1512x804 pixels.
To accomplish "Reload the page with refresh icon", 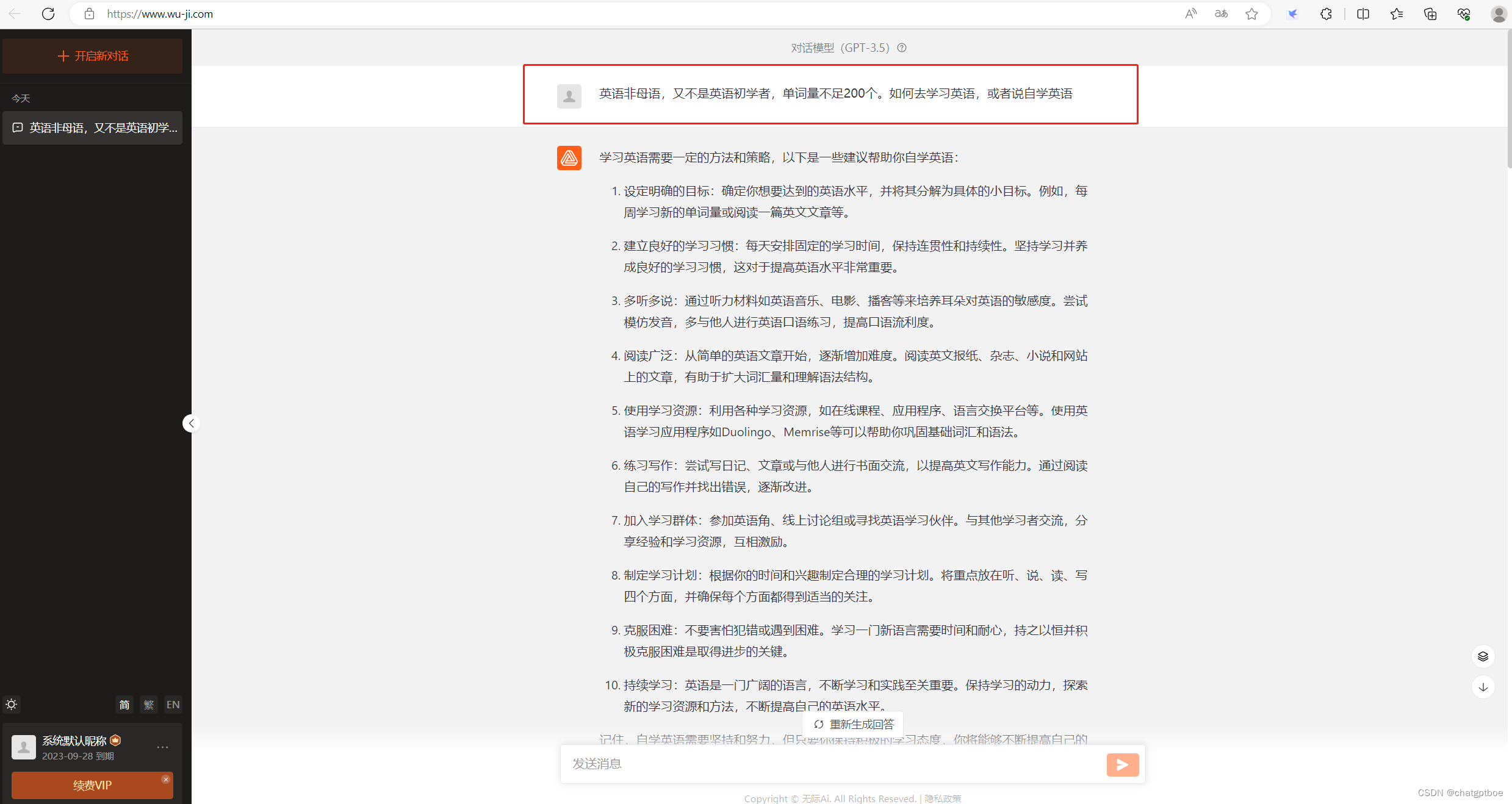I will coord(48,13).
